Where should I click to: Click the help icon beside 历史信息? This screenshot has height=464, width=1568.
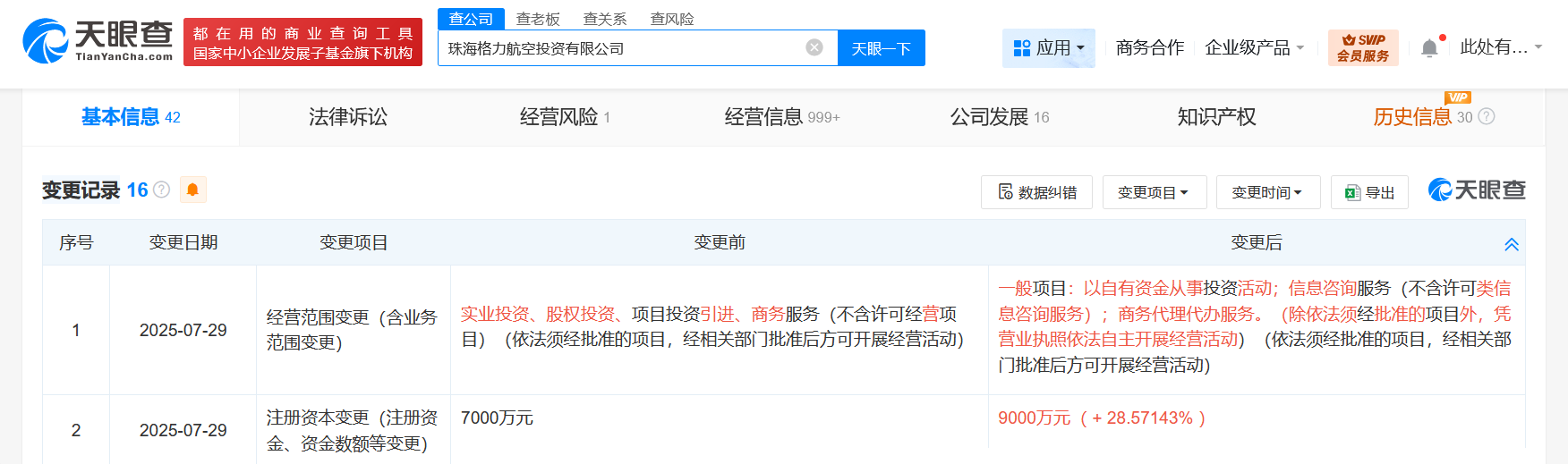click(1487, 116)
